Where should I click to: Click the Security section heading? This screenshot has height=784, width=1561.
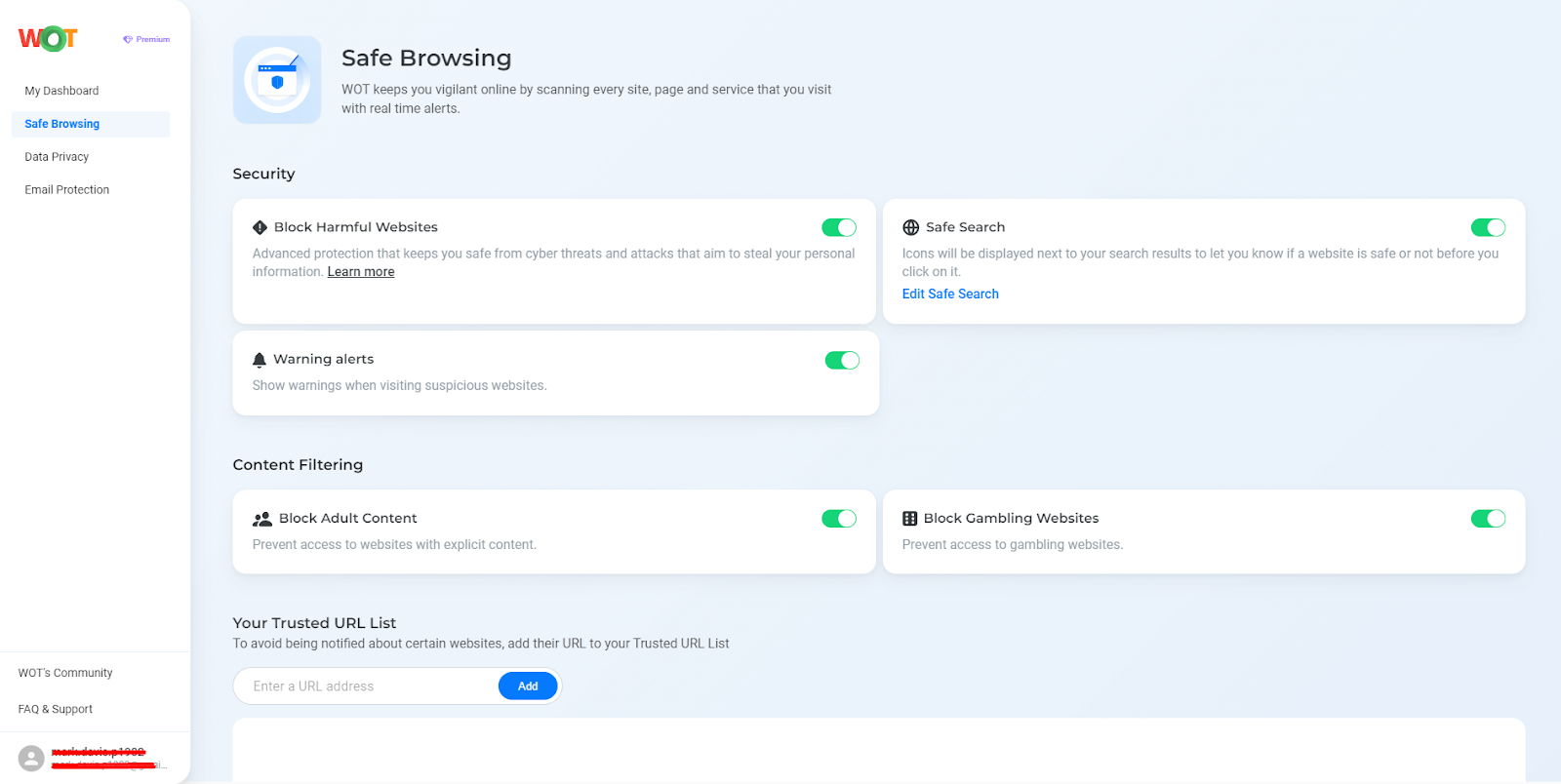point(263,174)
